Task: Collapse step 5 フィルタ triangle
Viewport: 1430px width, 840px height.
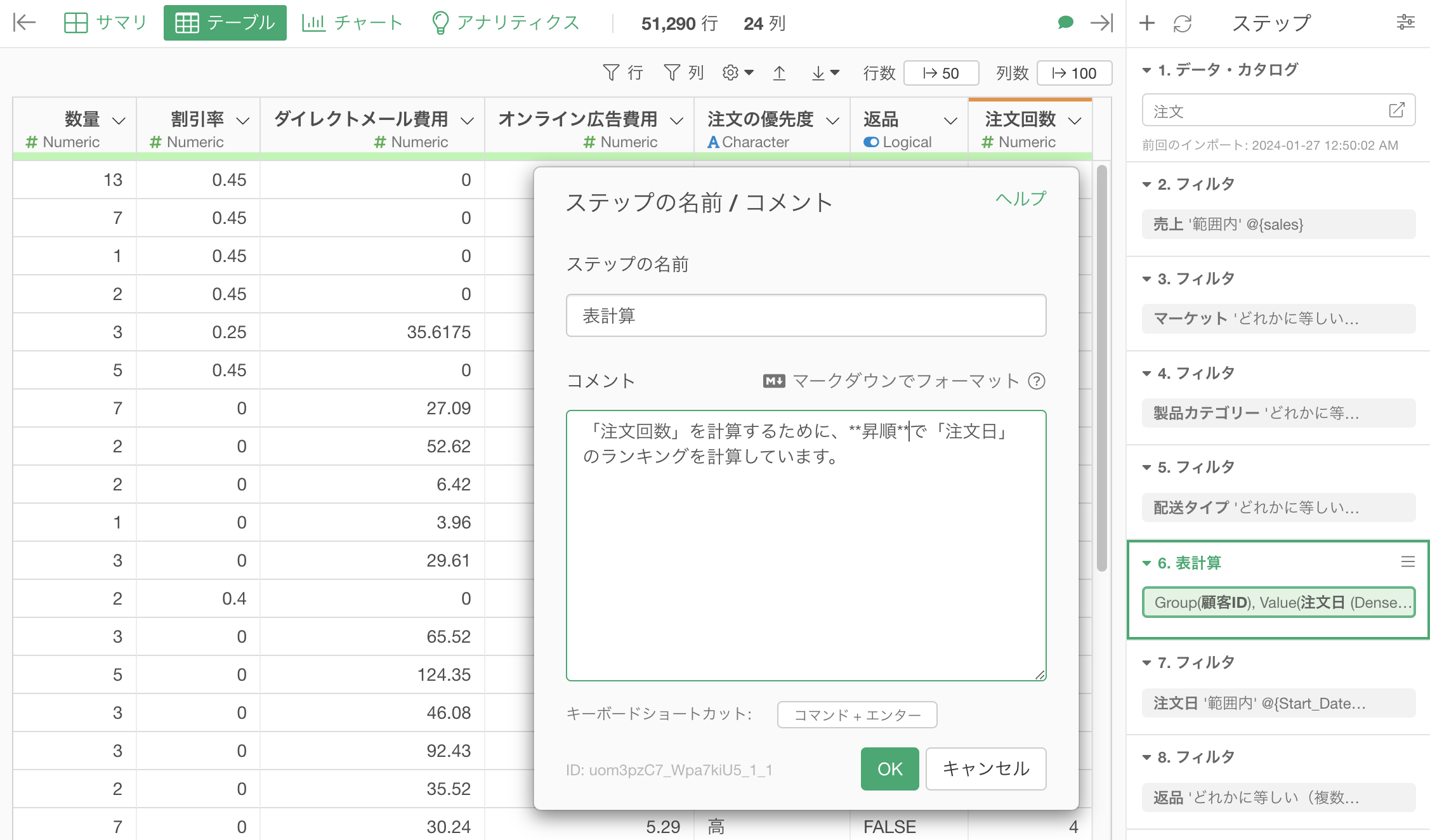Action: (1146, 468)
